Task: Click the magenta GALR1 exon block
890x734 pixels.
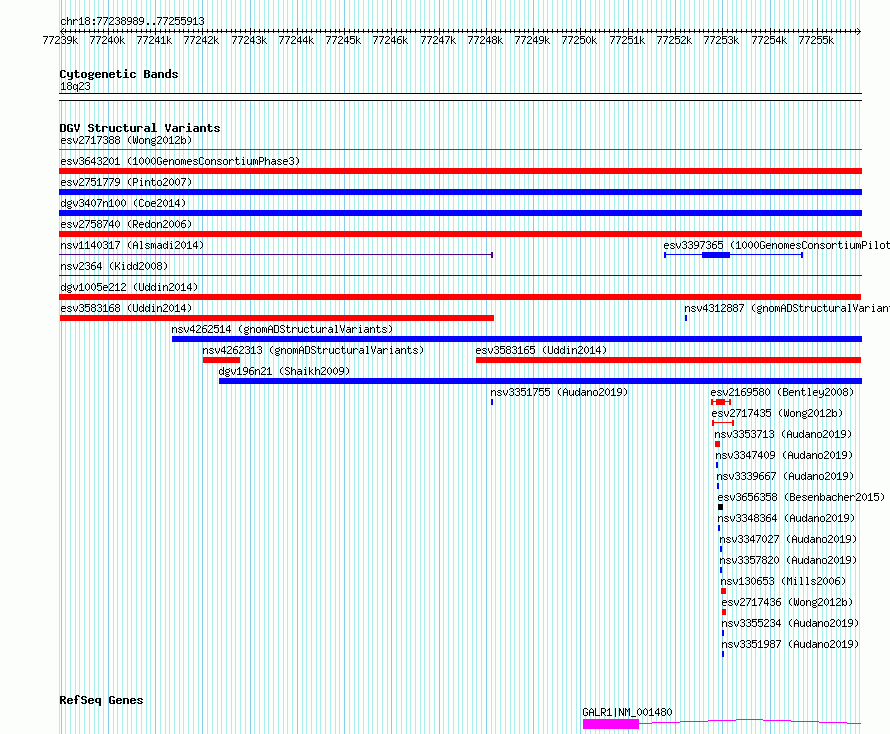Action: (x=611, y=724)
